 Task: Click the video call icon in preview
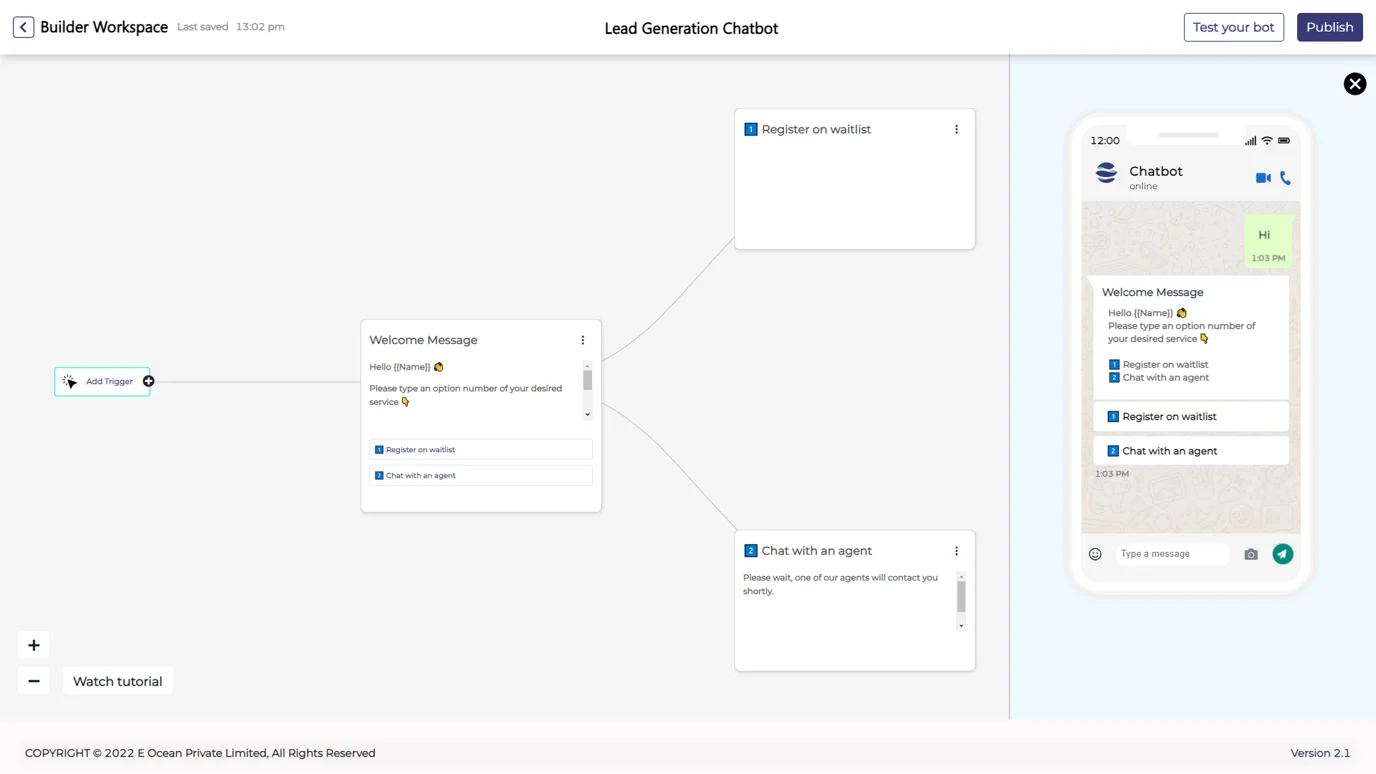(1263, 178)
